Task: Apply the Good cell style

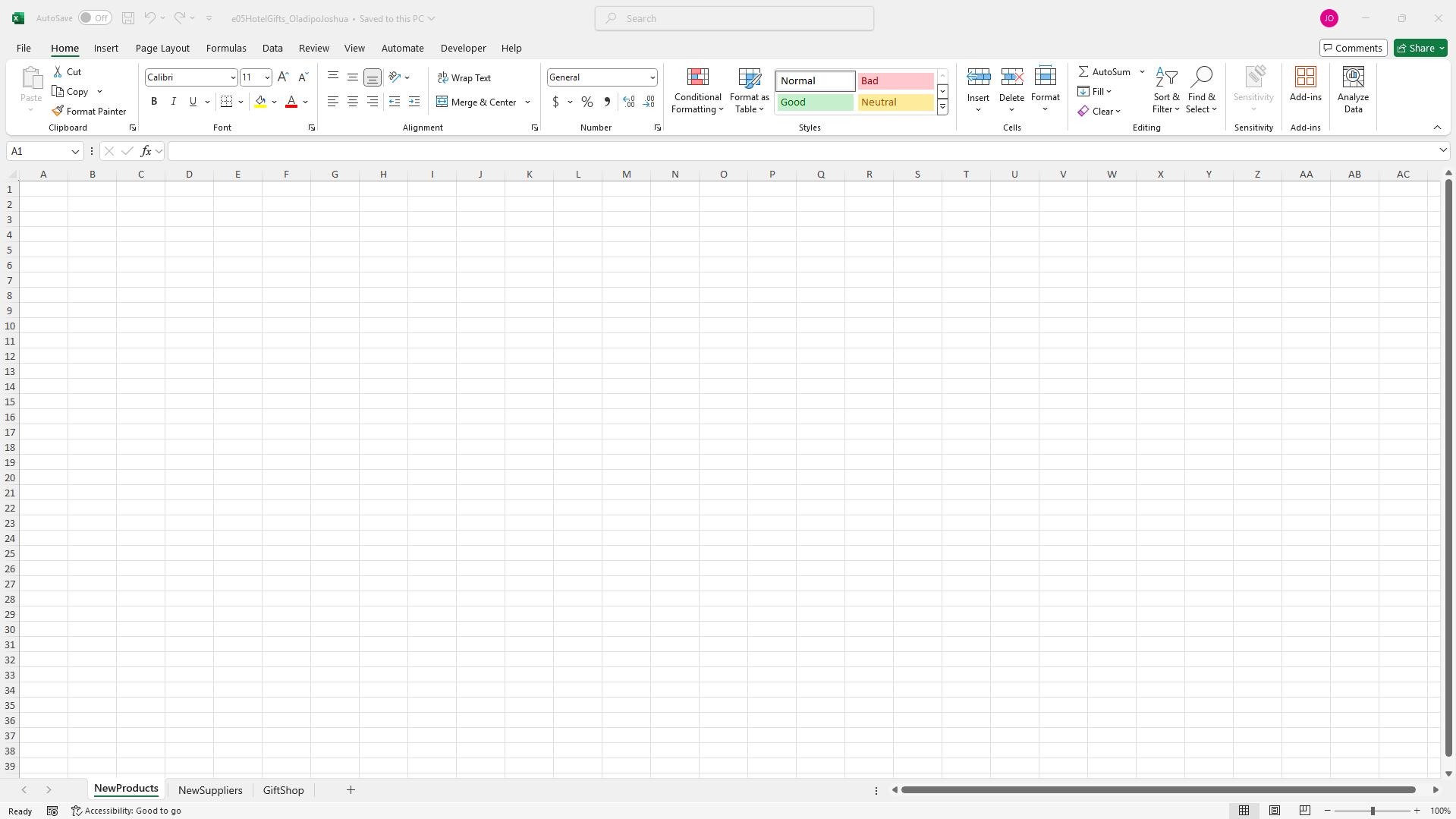Action: [x=814, y=102]
